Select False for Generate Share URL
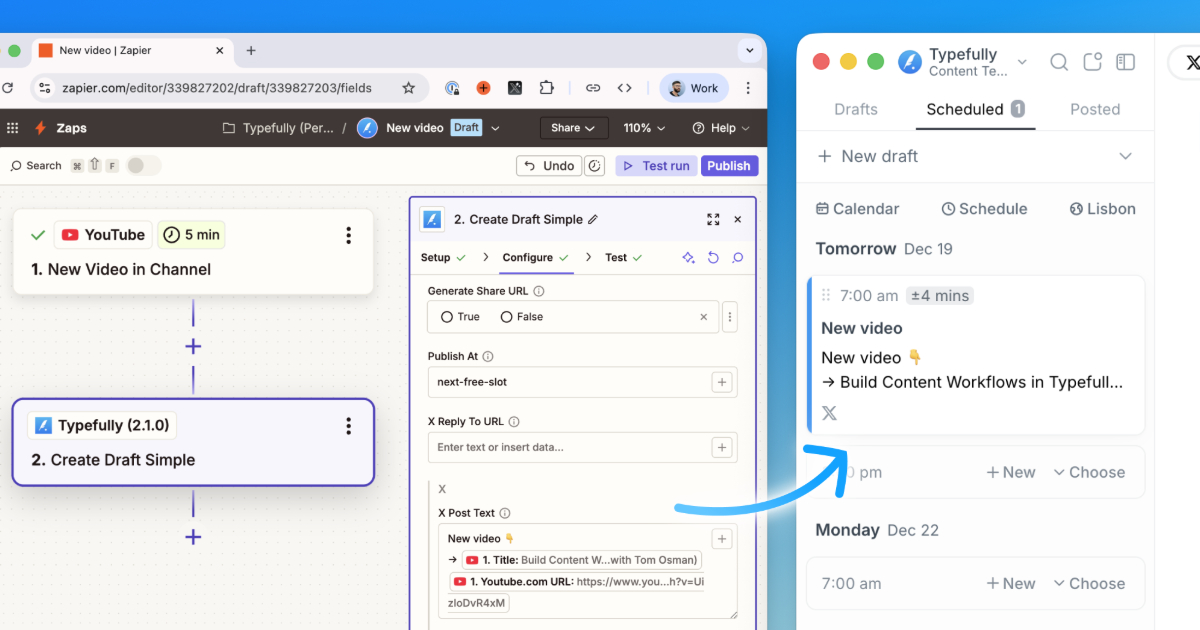Image resolution: width=1200 pixels, height=630 pixels. click(x=507, y=317)
